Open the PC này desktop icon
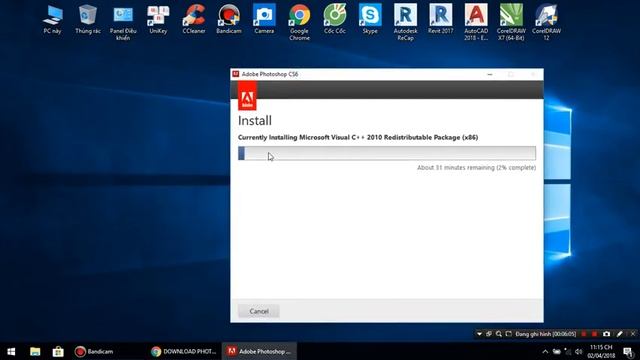 [53, 19]
